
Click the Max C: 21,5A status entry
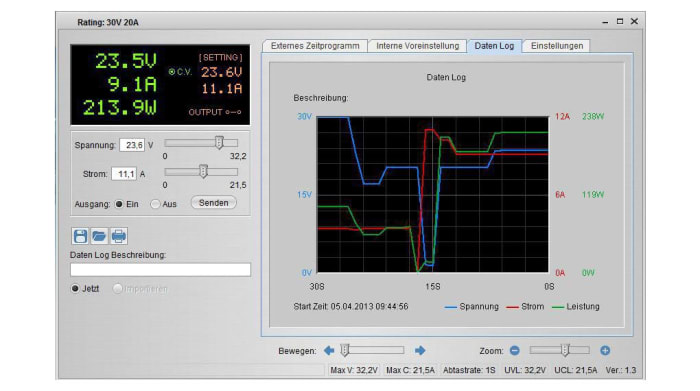410,370
